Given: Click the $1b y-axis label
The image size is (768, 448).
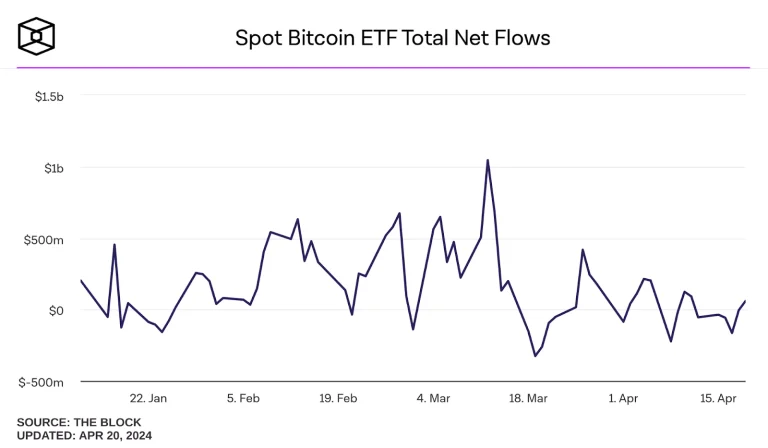Looking at the screenshot, I should [x=53, y=168].
